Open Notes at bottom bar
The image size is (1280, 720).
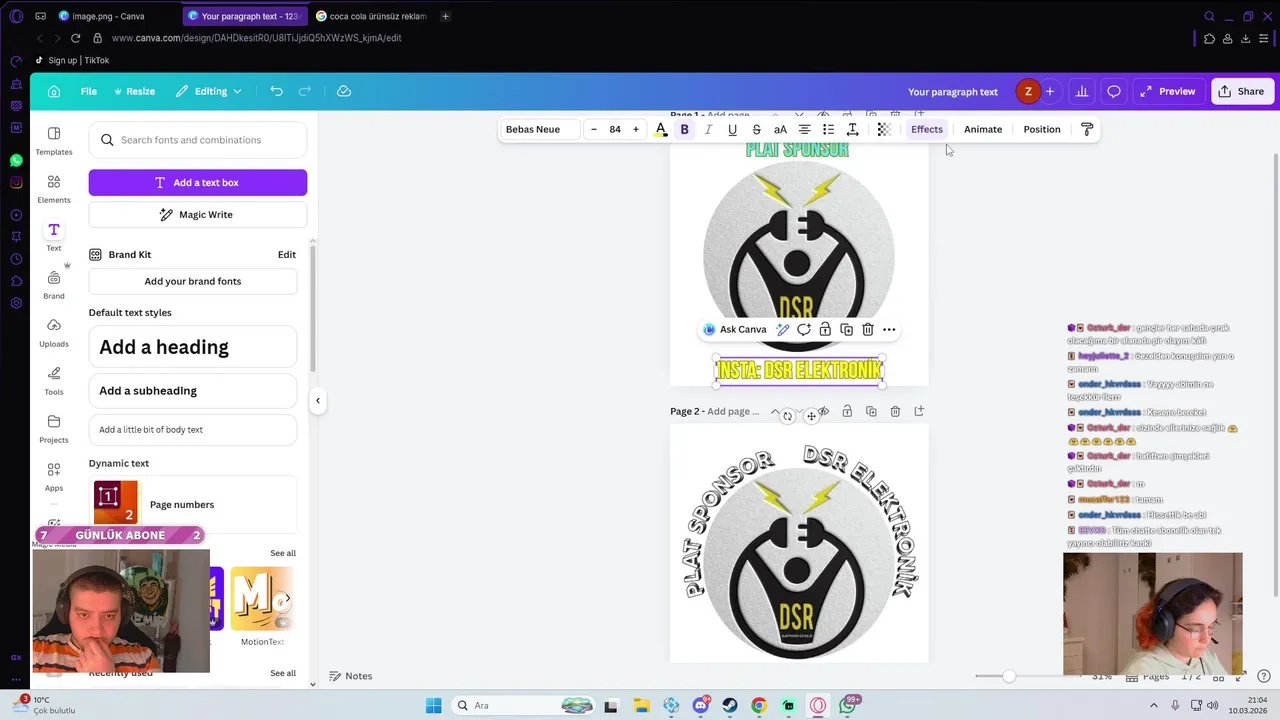click(x=351, y=676)
